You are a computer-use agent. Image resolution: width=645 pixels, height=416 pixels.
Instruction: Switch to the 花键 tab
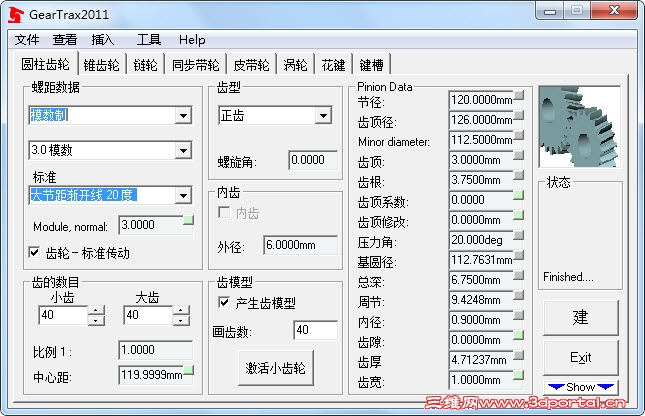pyautogui.click(x=333, y=65)
